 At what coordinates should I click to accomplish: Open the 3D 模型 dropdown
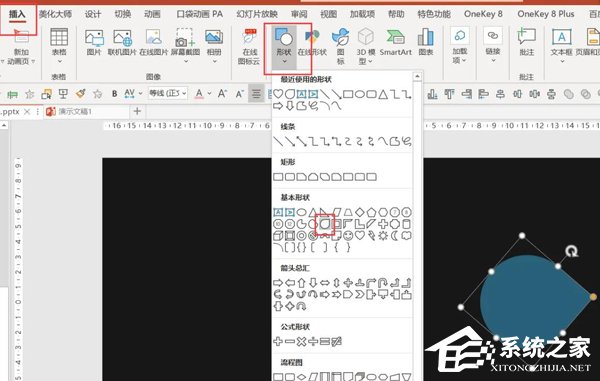click(365, 46)
